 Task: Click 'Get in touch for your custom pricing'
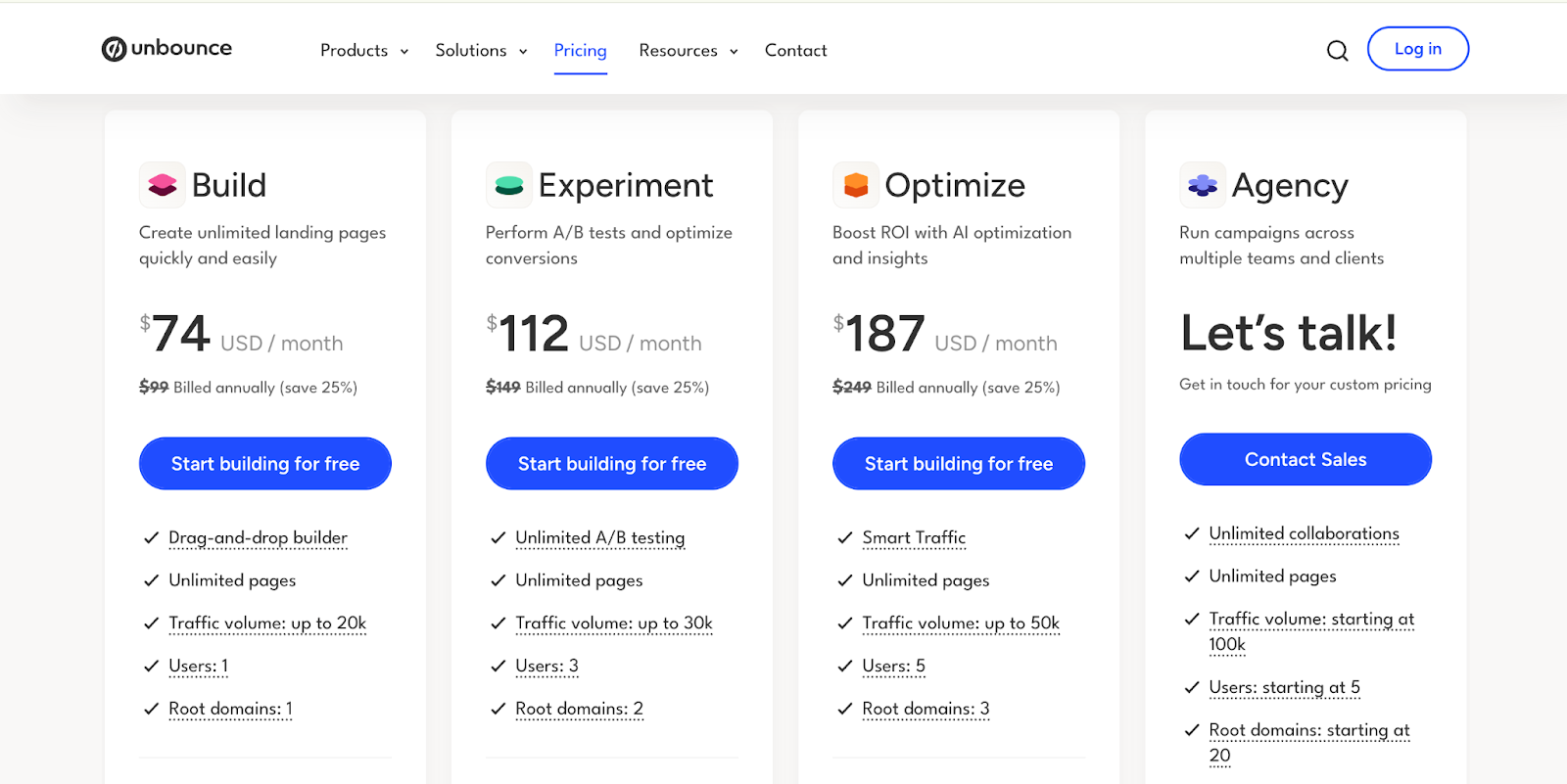pyautogui.click(x=1306, y=385)
